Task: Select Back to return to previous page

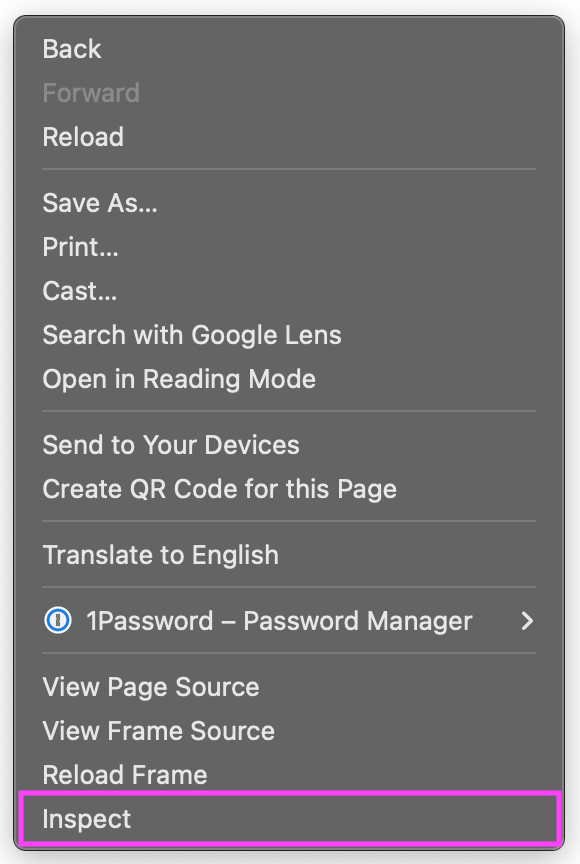Action: [x=71, y=49]
